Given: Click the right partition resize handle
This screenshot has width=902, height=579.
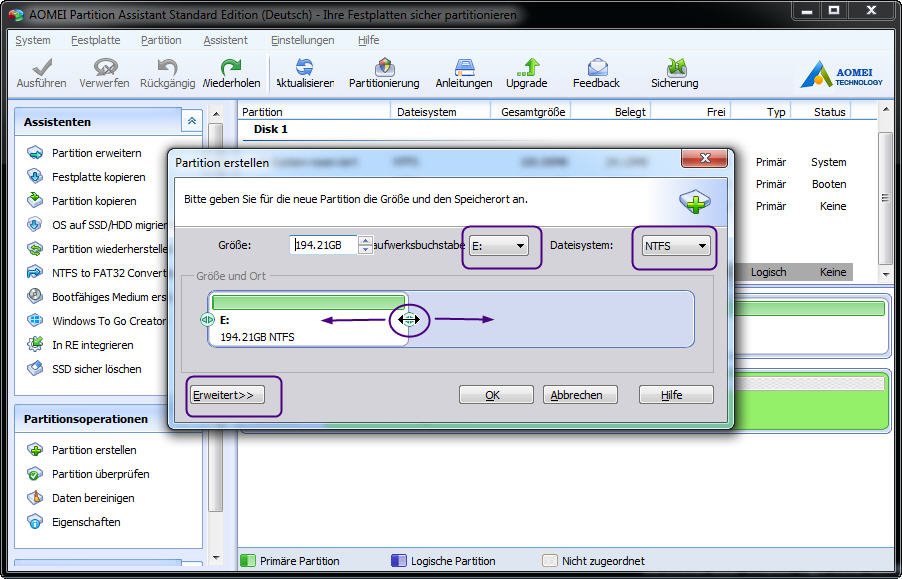Looking at the screenshot, I should pyautogui.click(x=409, y=320).
